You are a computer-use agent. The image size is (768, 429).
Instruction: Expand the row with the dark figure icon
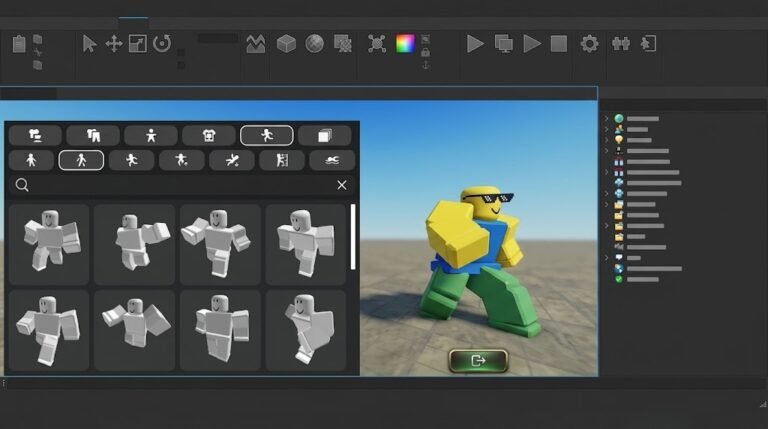click(606, 151)
